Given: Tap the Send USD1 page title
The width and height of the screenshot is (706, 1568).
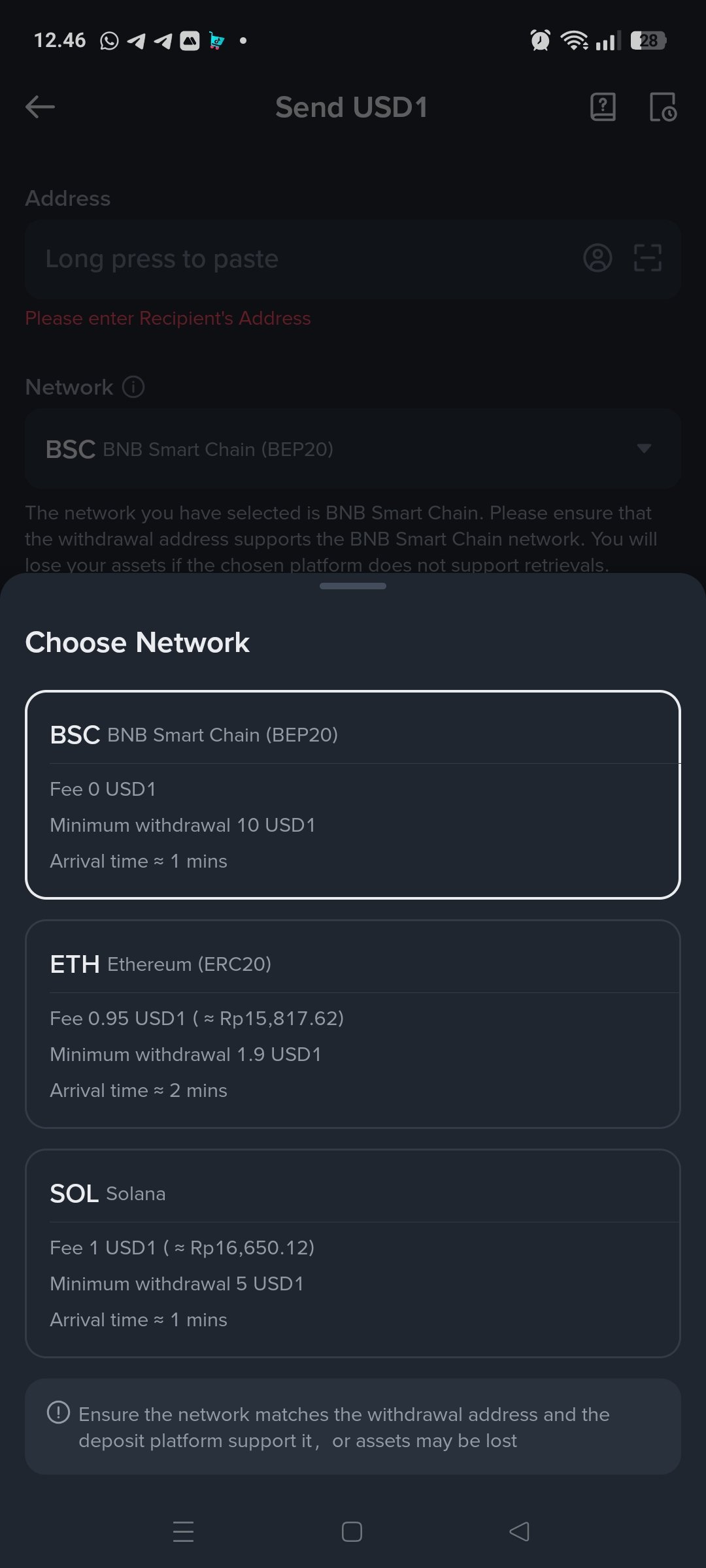Looking at the screenshot, I should 352,107.
